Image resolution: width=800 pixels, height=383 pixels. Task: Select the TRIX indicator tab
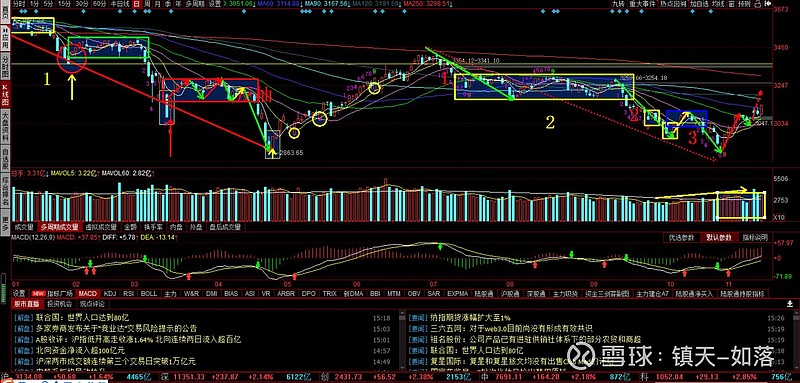point(329,293)
